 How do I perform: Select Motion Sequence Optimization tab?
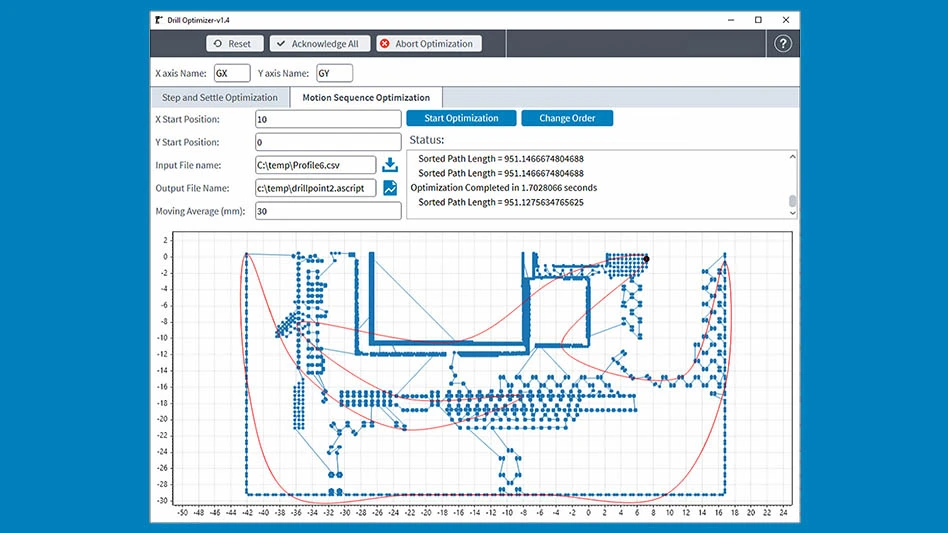point(366,98)
